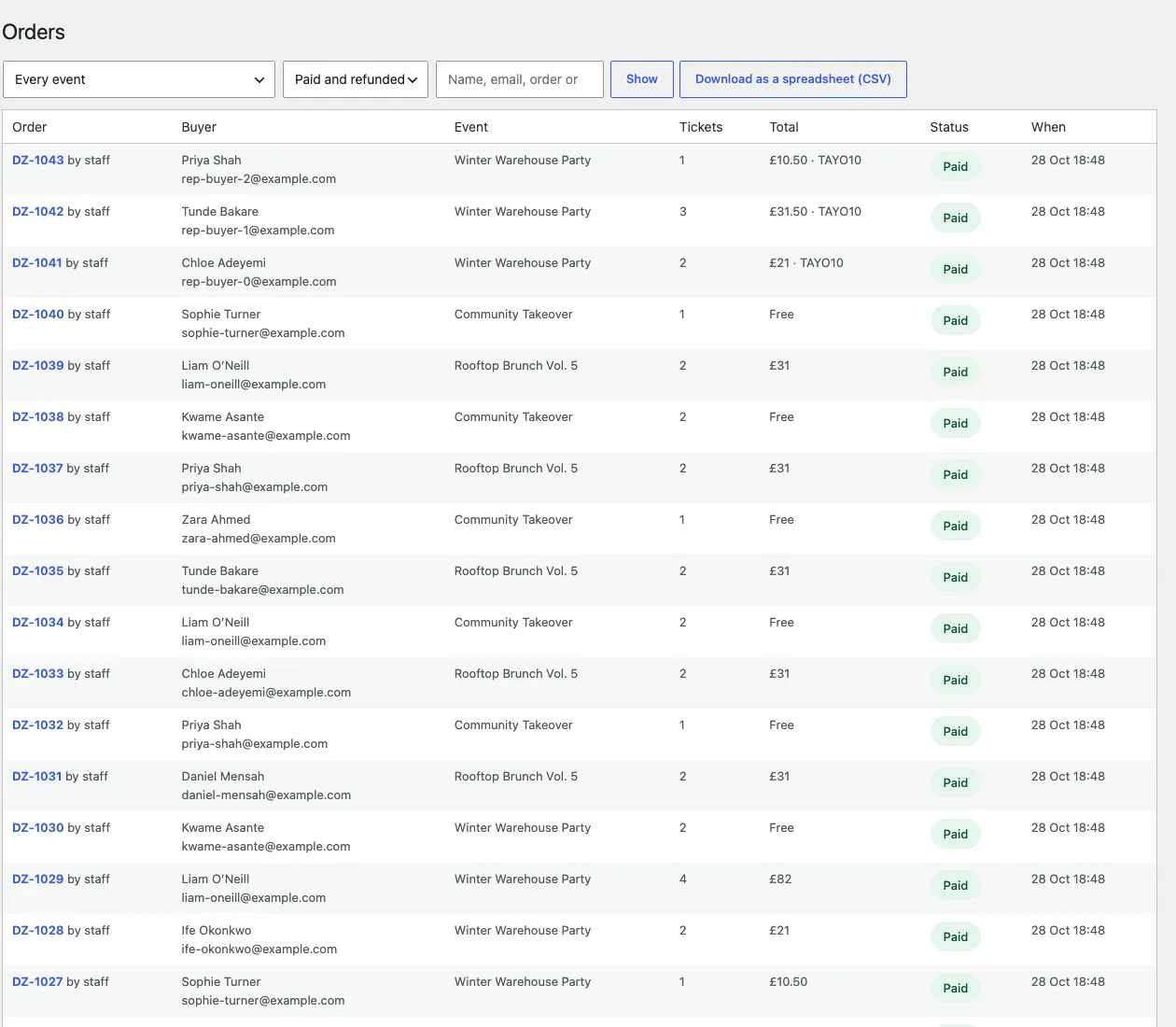Click the Buyer column header
1176x1027 pixels.
pos(199,127)
